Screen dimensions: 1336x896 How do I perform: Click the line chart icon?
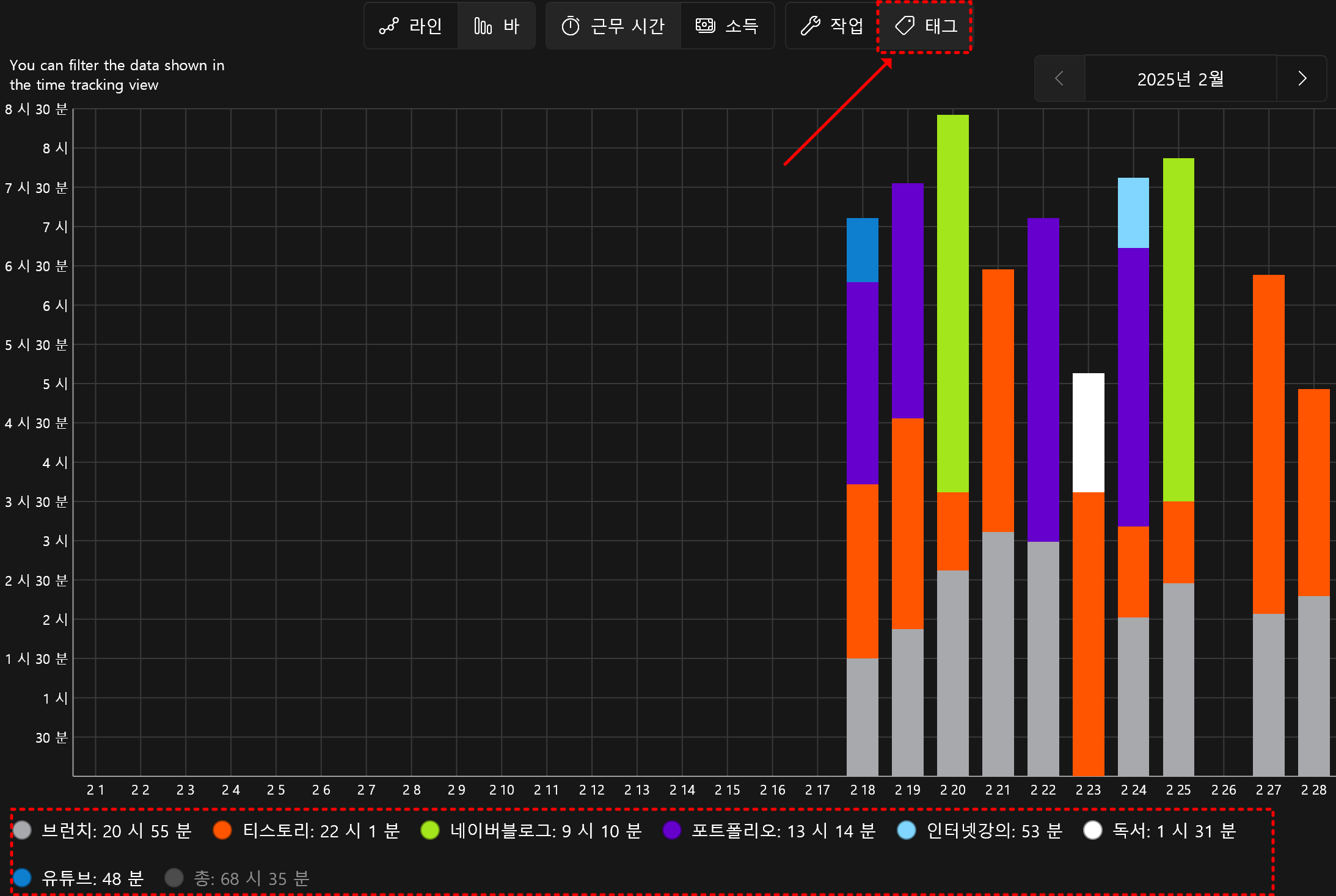[x=389, y=26]
